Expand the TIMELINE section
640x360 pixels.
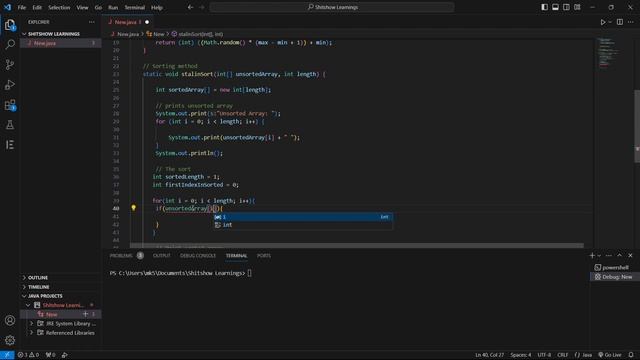(39, 287)
